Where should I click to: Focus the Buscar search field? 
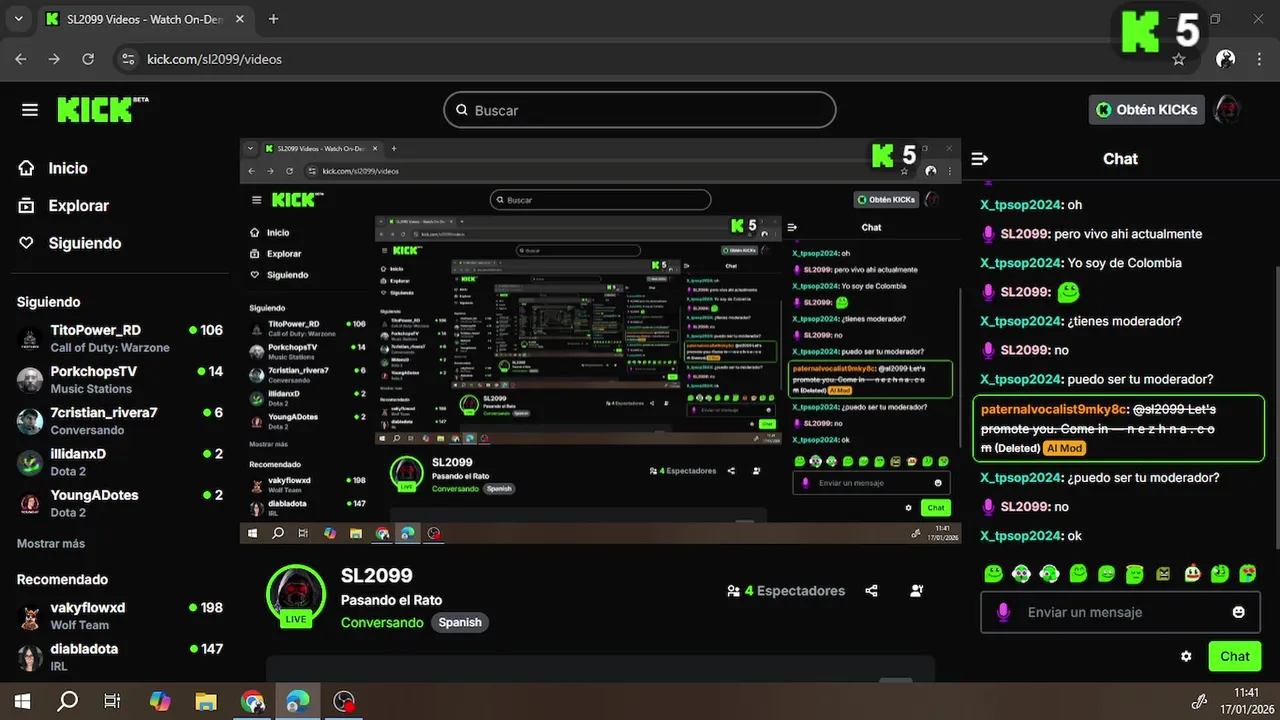click(640, 110)
